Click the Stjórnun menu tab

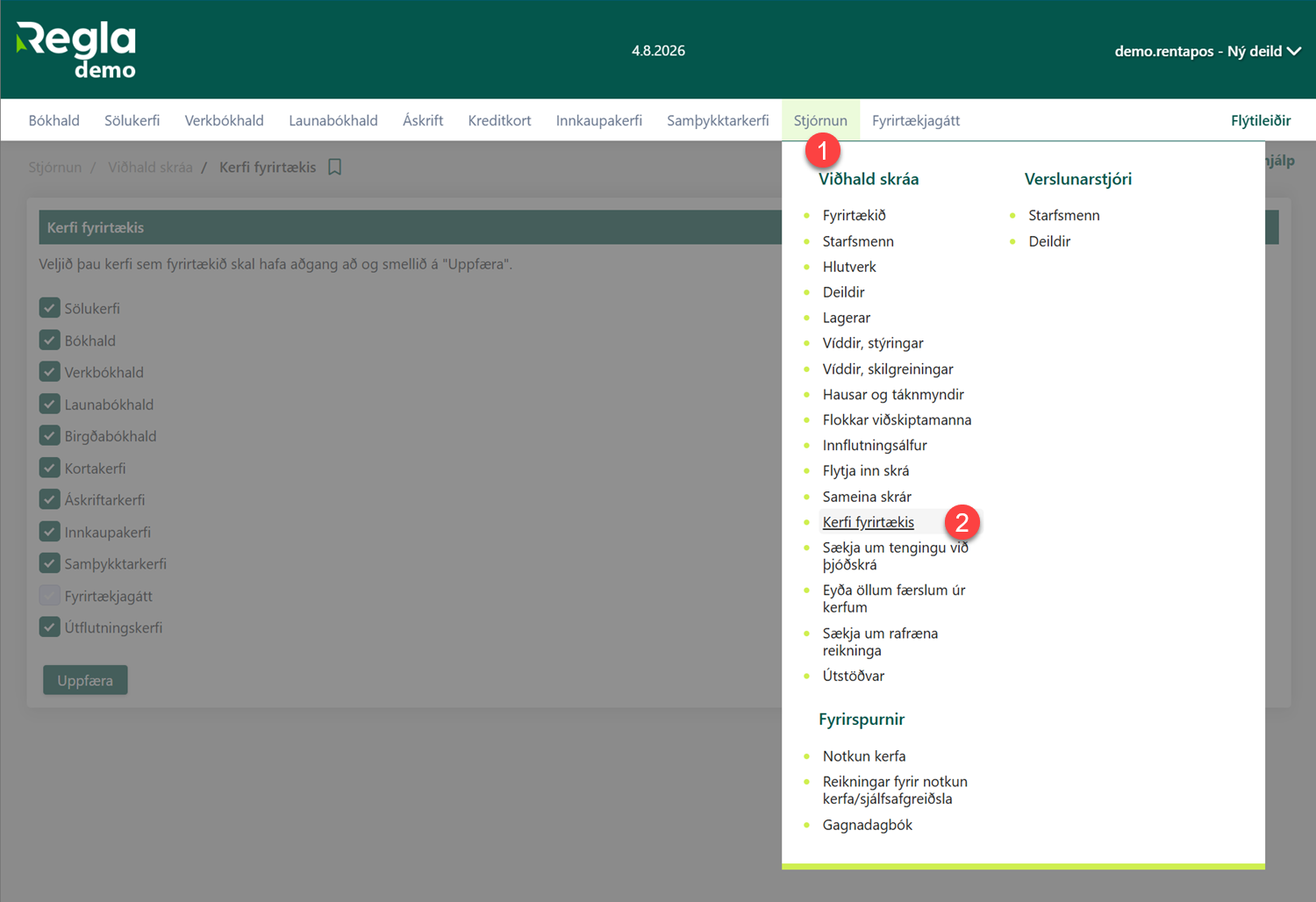coord(820,120)
